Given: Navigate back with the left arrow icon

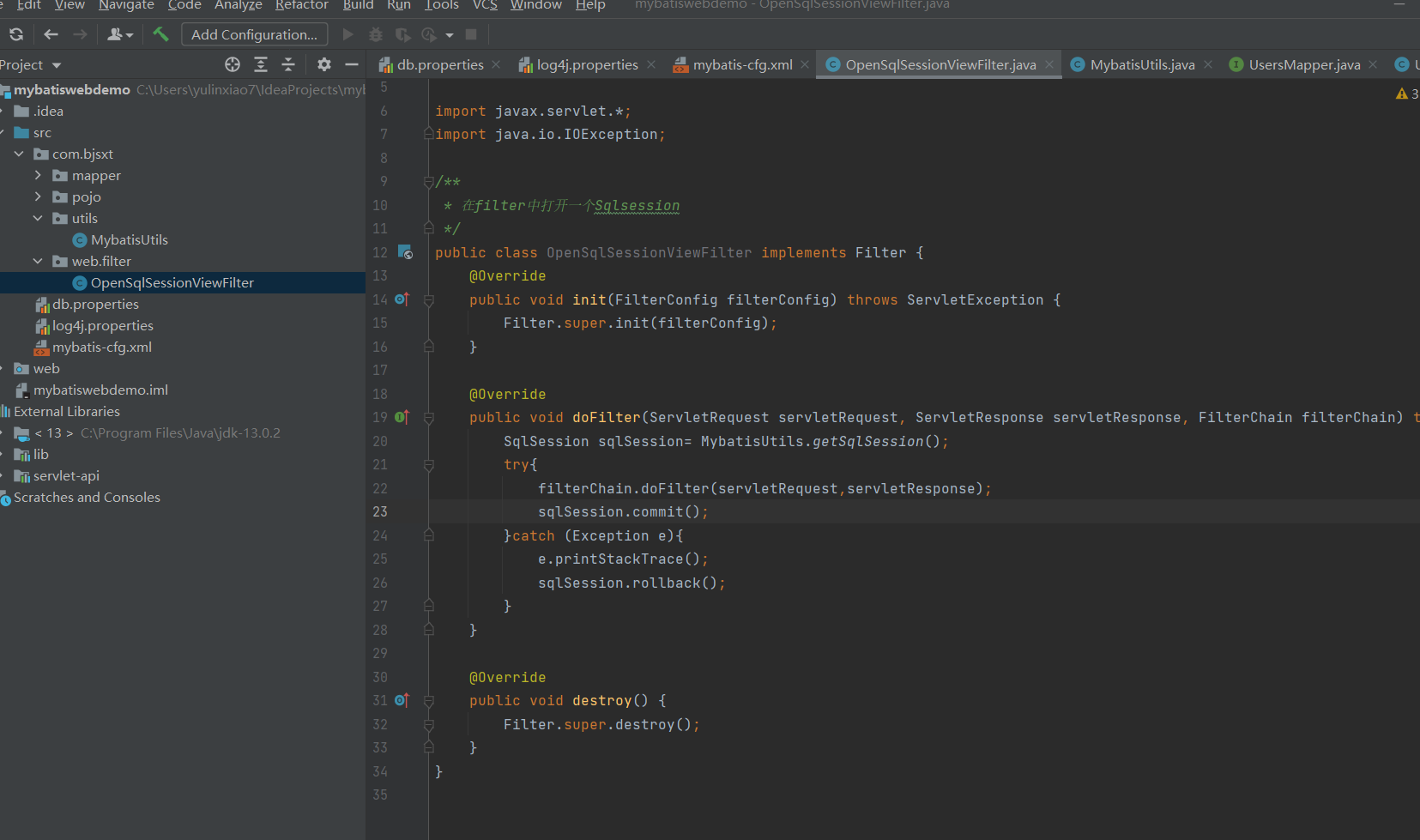Looking at the screenshot, I should pyautogui.click(x=51, y=34).
